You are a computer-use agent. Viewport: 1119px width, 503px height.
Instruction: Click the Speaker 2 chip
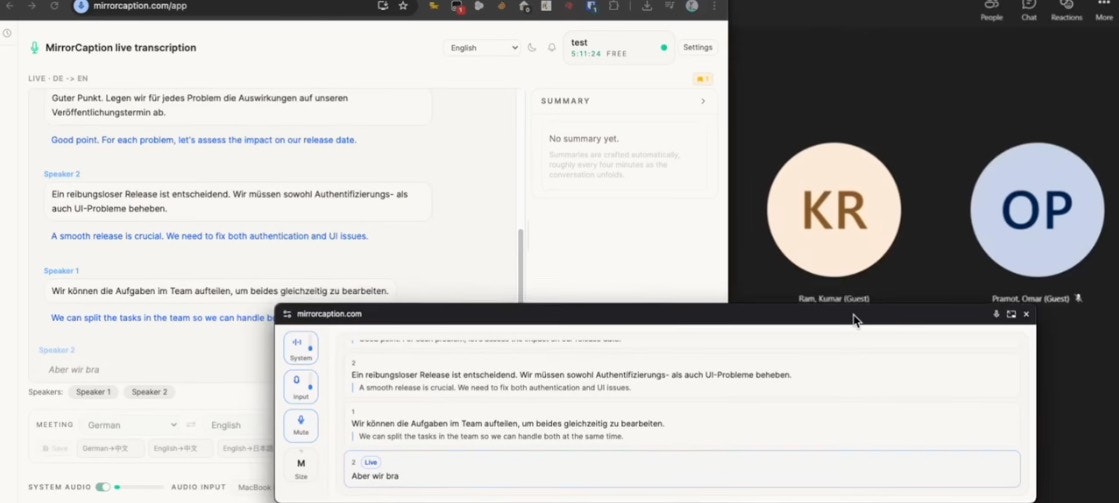pyautogui.click(x=149, y=392)
